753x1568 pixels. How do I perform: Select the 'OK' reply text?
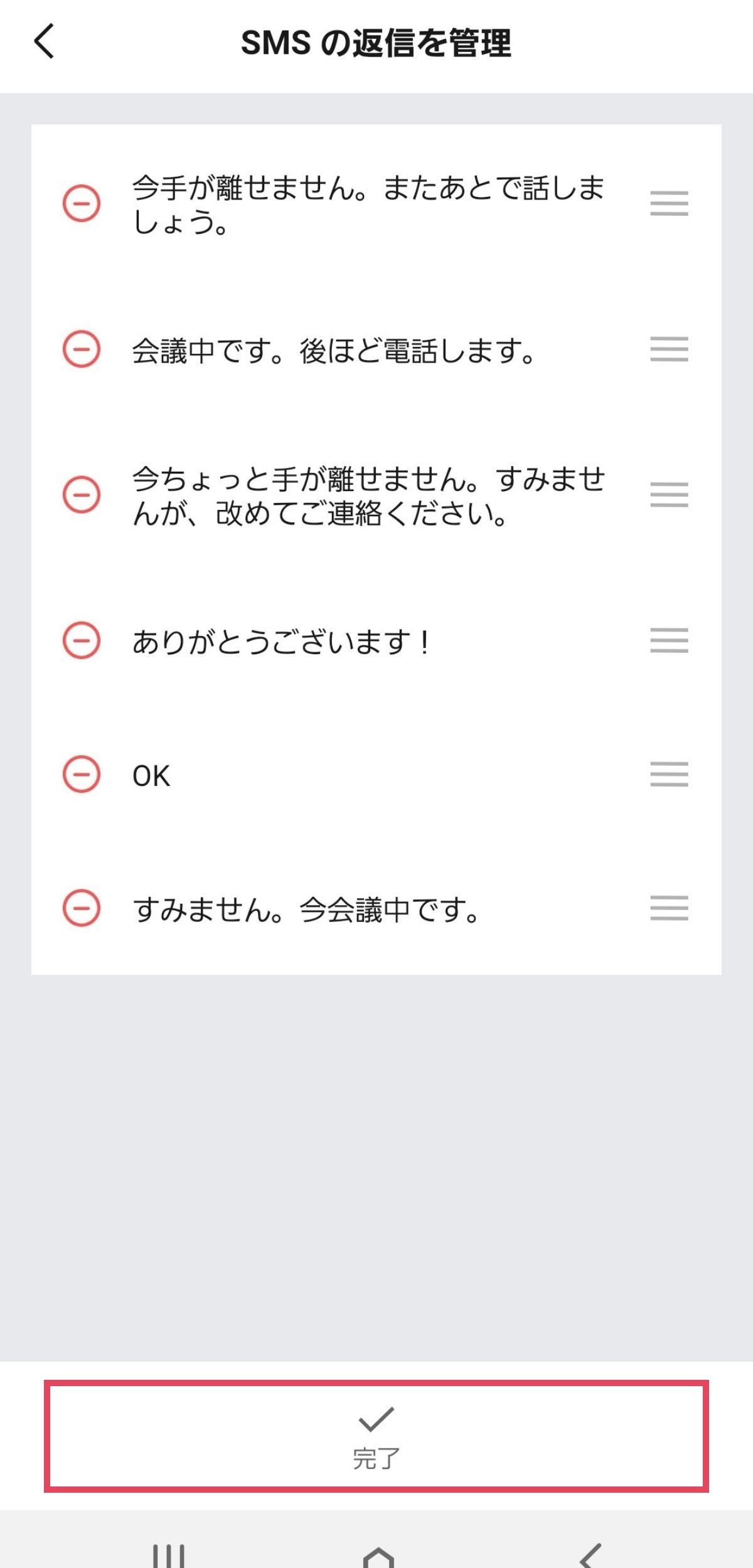pyautogui.click(x=151, y=776)
